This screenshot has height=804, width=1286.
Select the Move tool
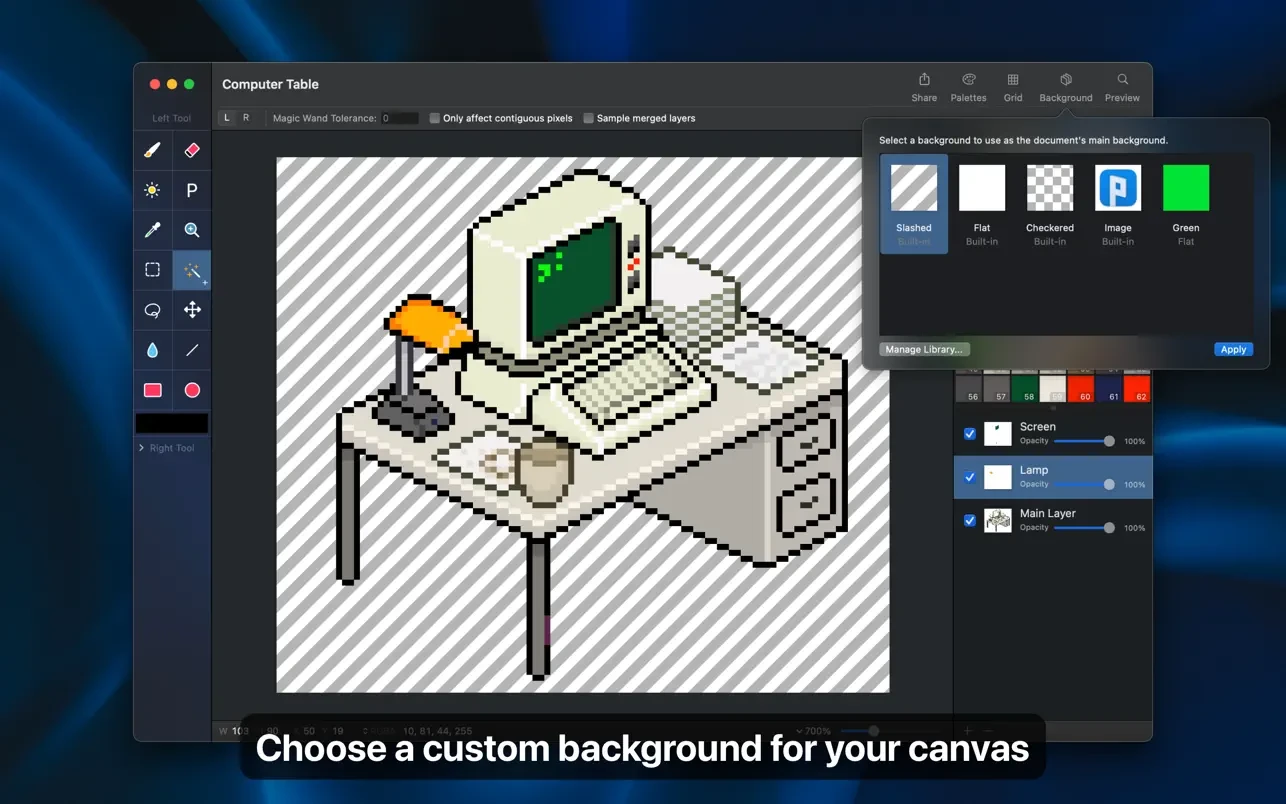(192, 310)
